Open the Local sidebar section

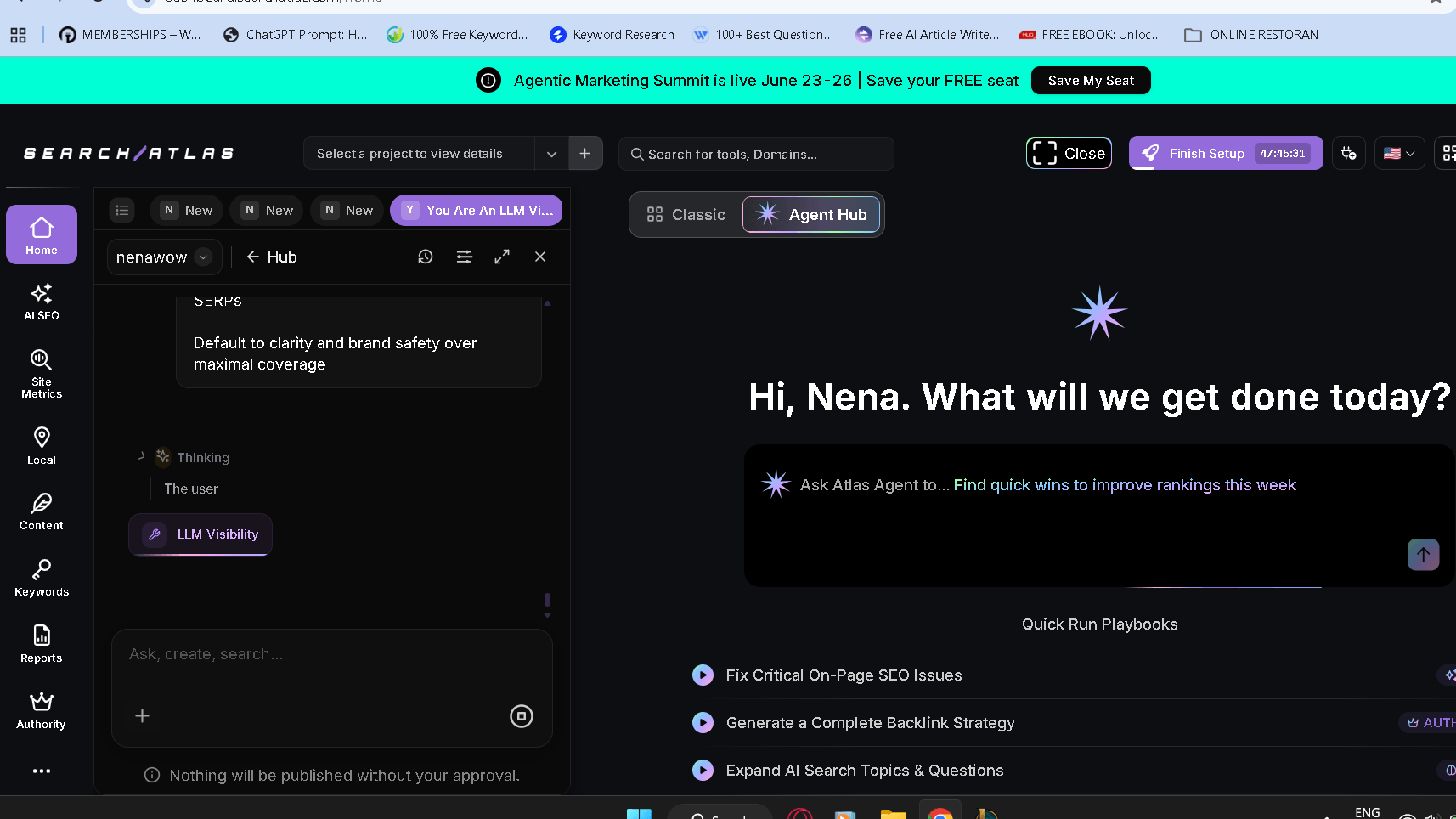click(x=42, y=446)
